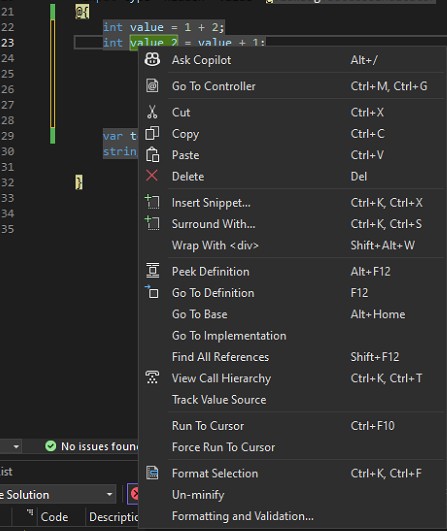
Task: Click the Cut scissors icon
Action: pos(152,112)
